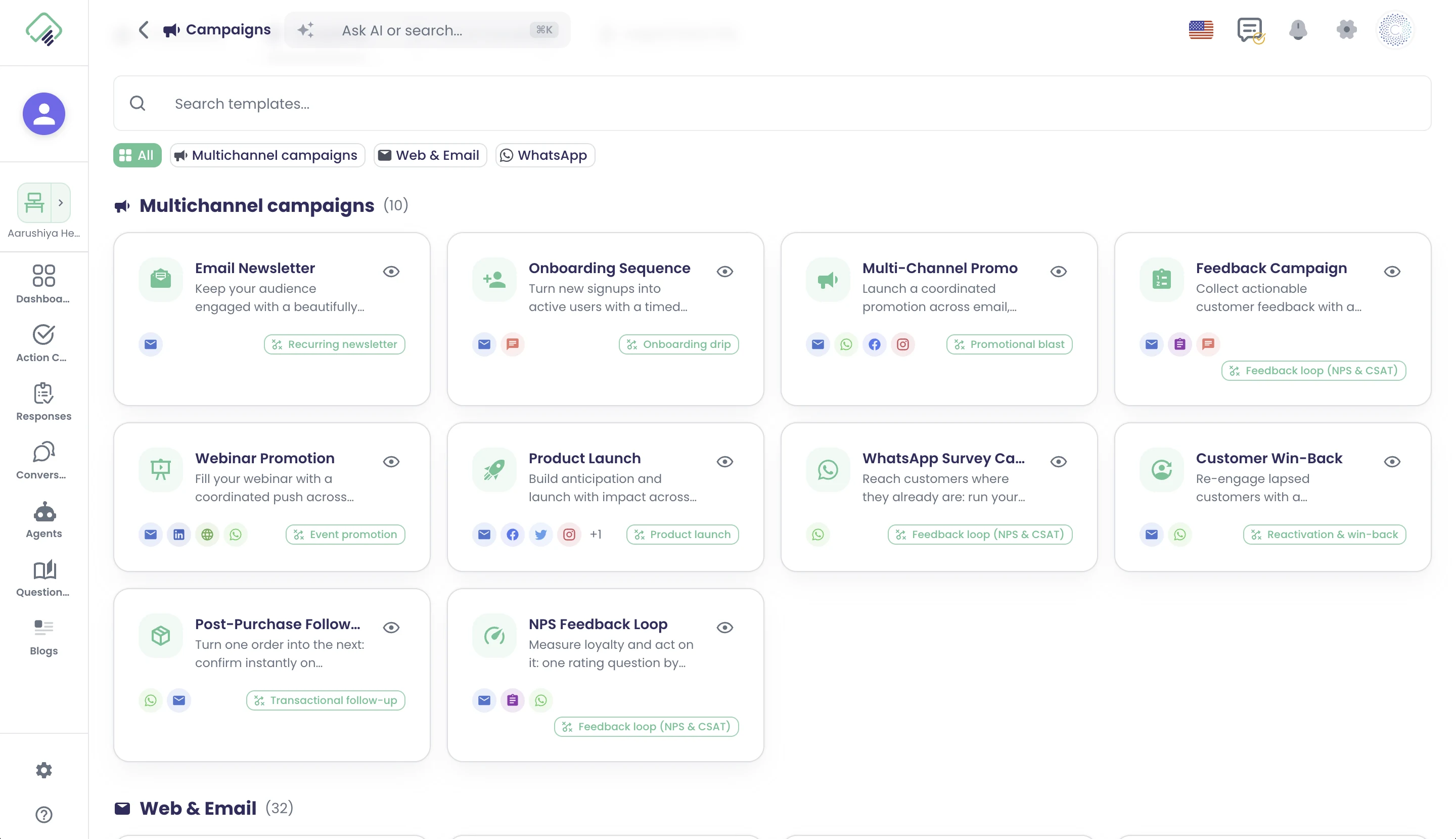Preview the Onboarding Sequence template
This screenshot has width=1456, height=839.
pos(724,271)
